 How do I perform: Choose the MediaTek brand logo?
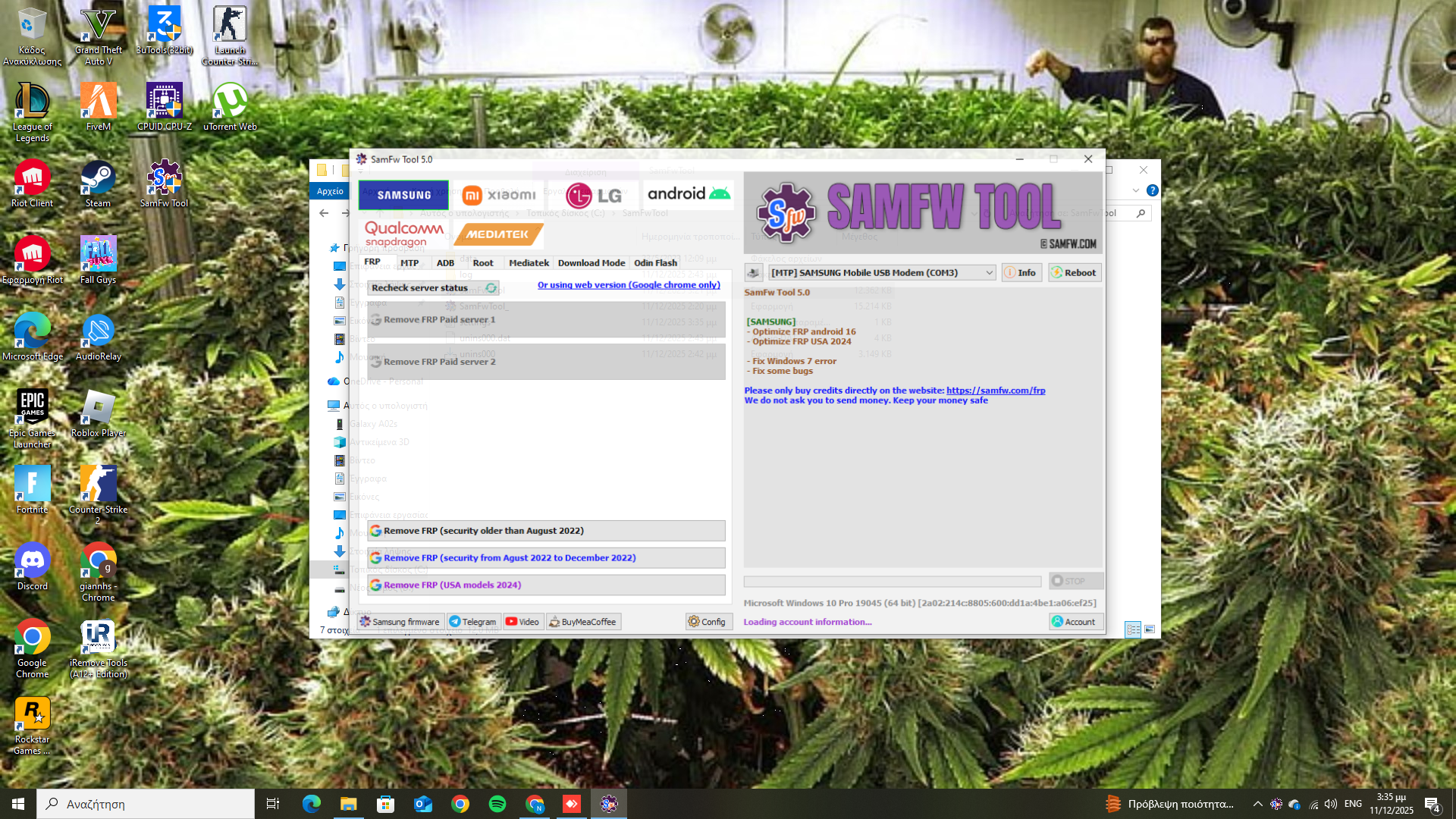point(497,234)
